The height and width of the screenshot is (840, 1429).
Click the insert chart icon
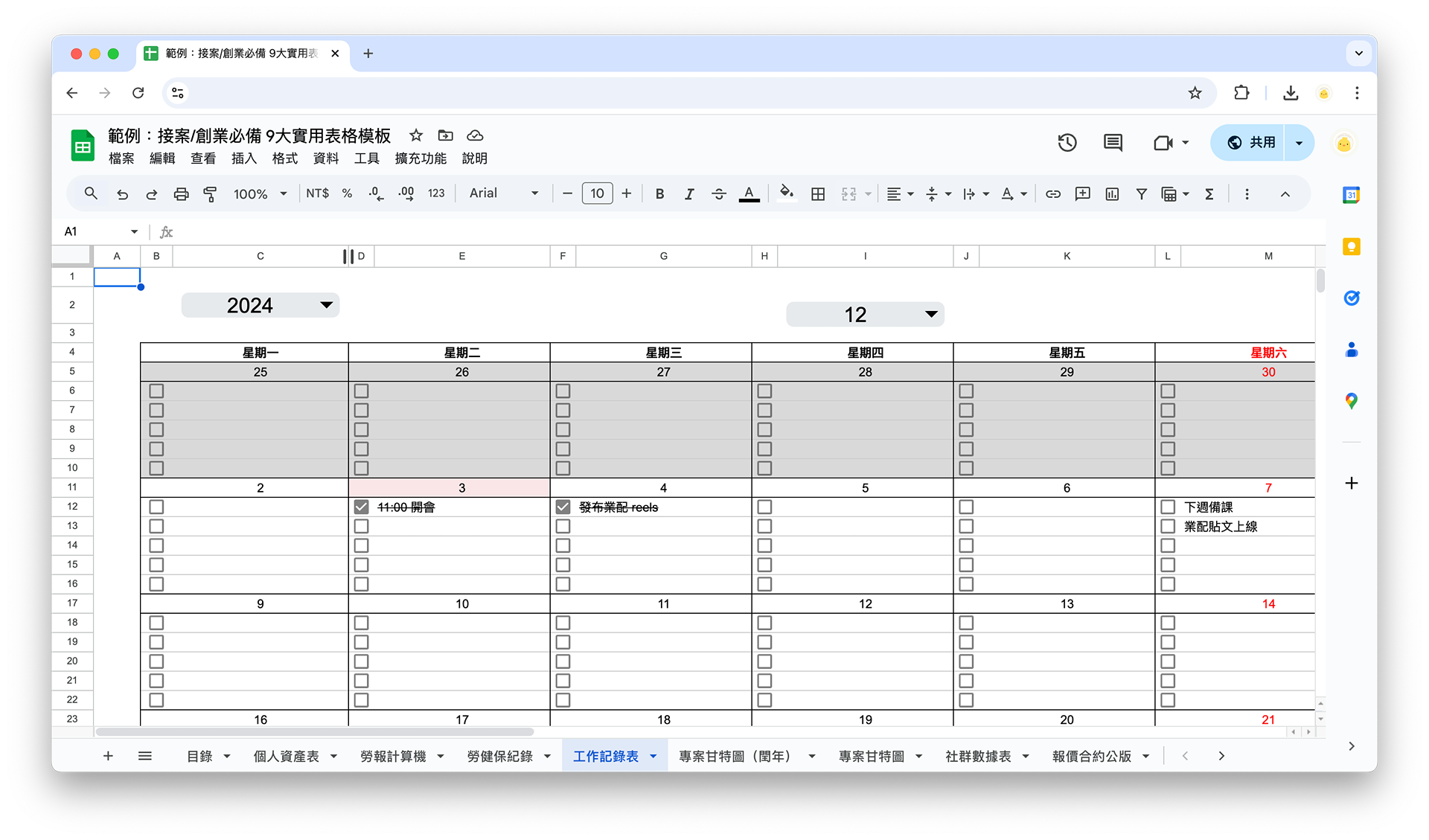point(1112,194)
